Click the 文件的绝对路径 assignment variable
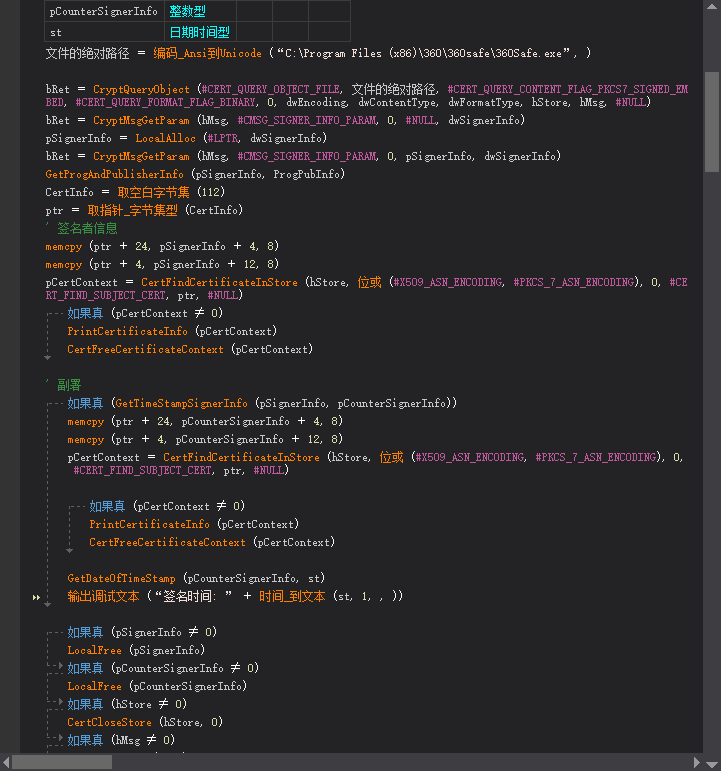Image resolution: width=721 pixels, height=771 pixels. (x=88, y=53)
